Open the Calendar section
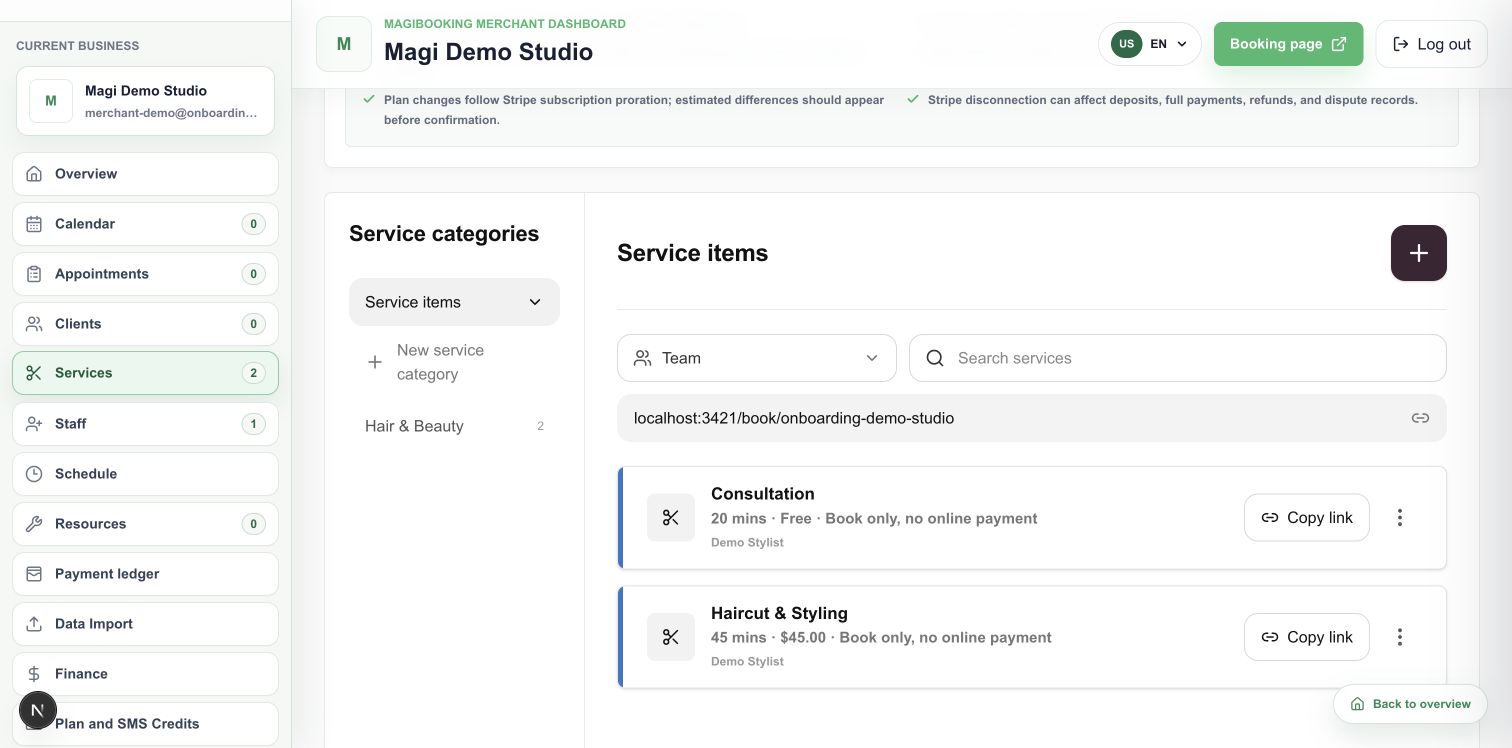 tap(145, 224)
